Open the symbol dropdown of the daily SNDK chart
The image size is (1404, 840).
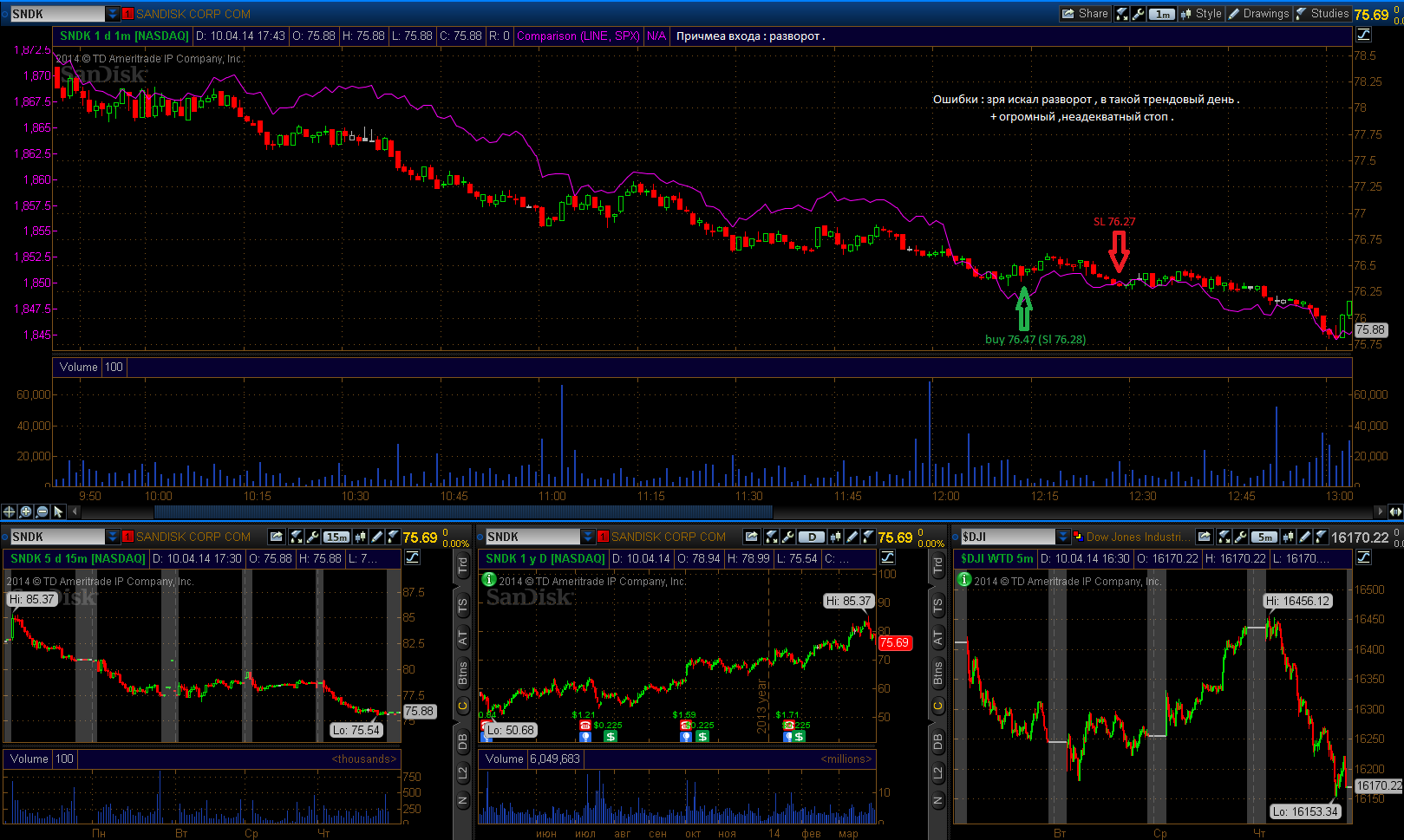[588, 537]
